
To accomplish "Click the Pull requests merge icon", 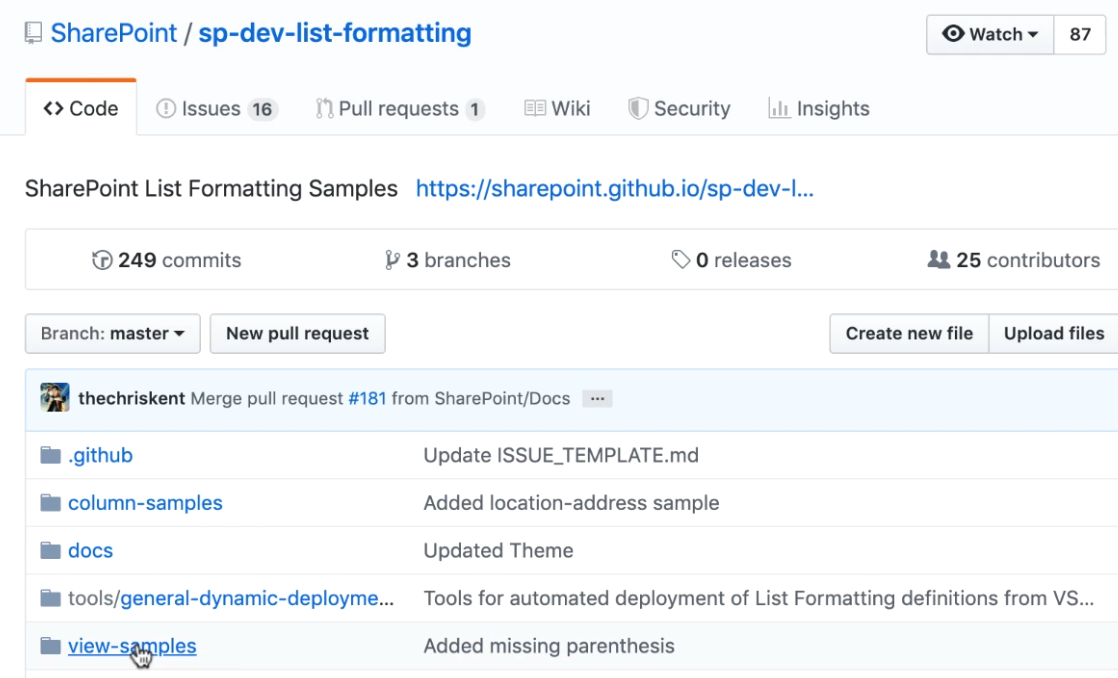I will [x=324, y=108].
